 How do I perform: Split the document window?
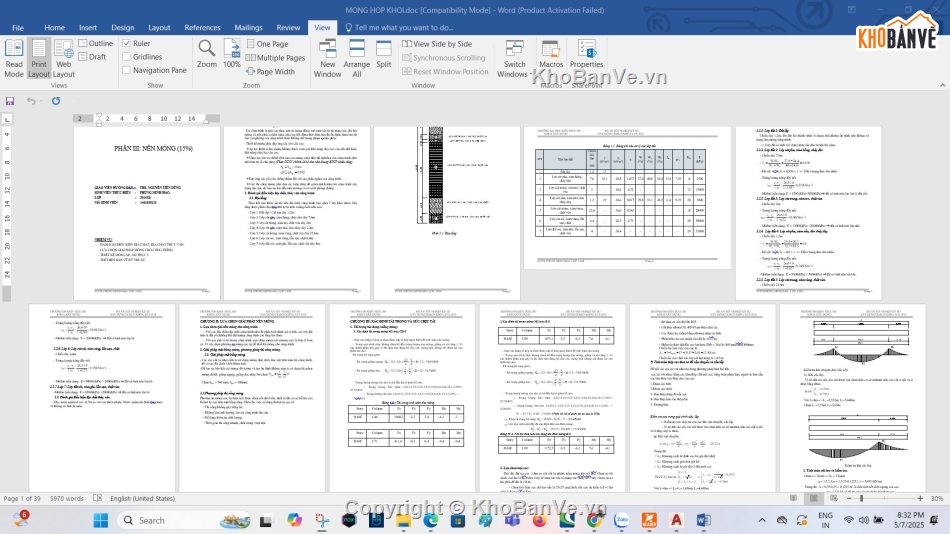tap(384, 53)
